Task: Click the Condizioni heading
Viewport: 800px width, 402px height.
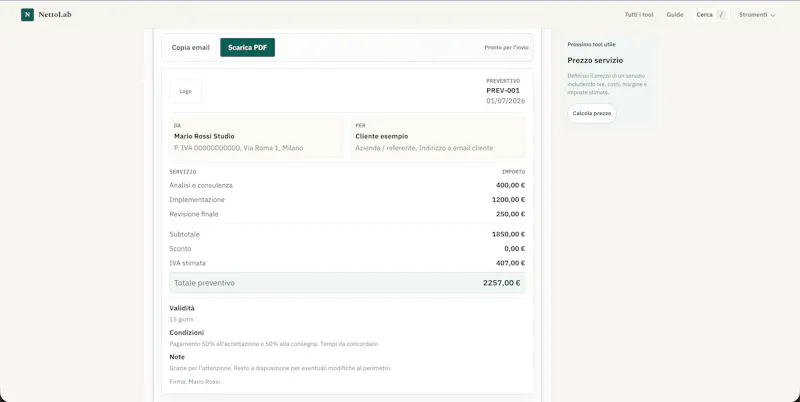Action: (x=187, y=333)
